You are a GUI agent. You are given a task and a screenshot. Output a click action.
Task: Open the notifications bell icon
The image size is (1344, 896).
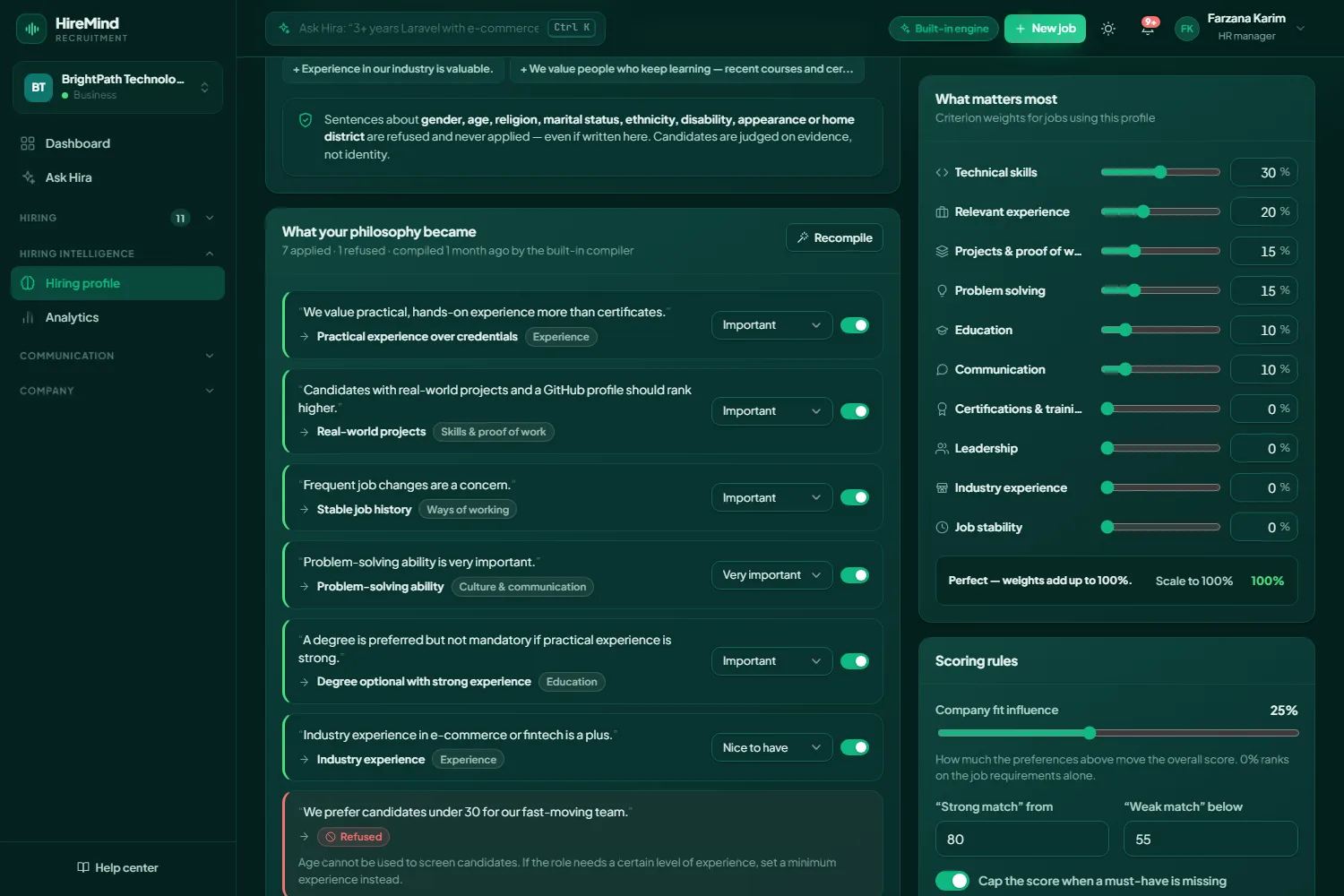pos(1148,29)
